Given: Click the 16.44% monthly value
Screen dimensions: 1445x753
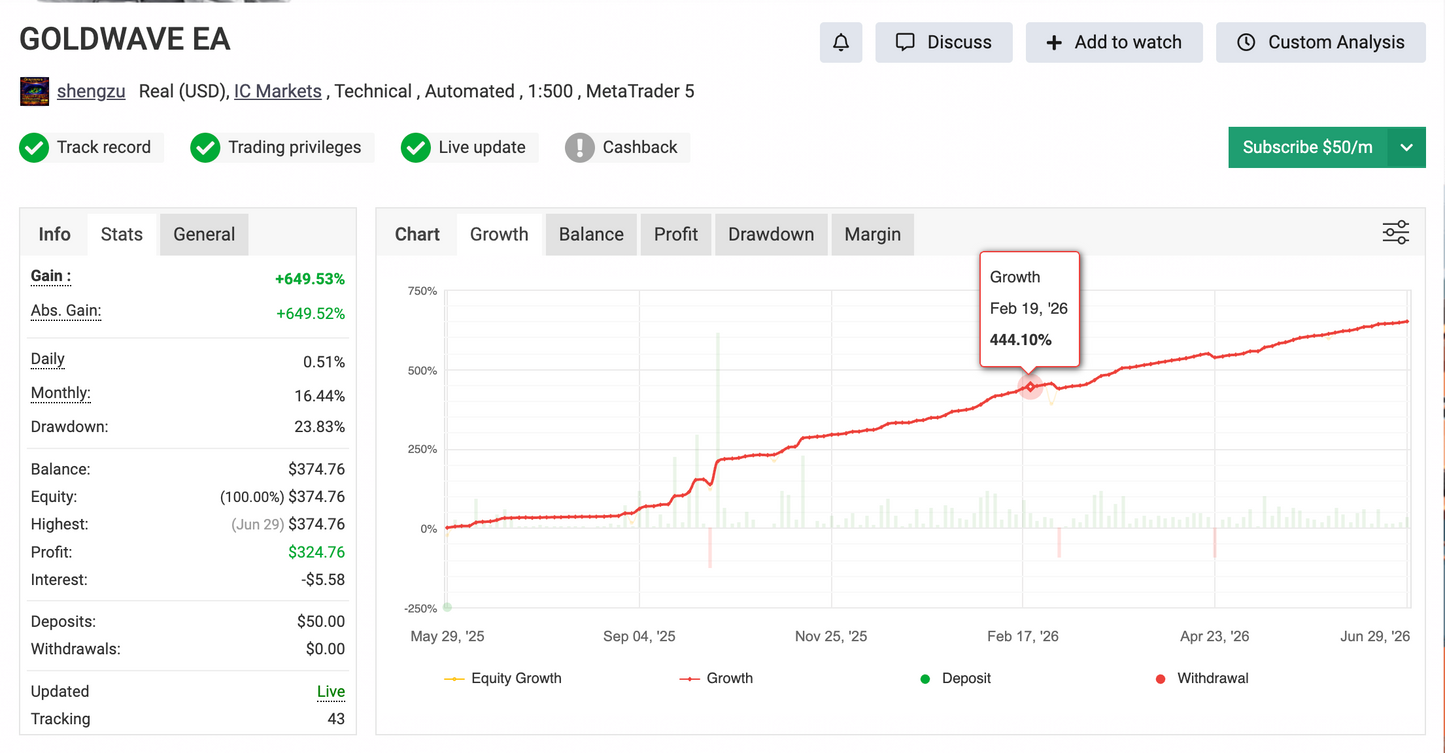Looking at the screenshot, I should point(320,396).
